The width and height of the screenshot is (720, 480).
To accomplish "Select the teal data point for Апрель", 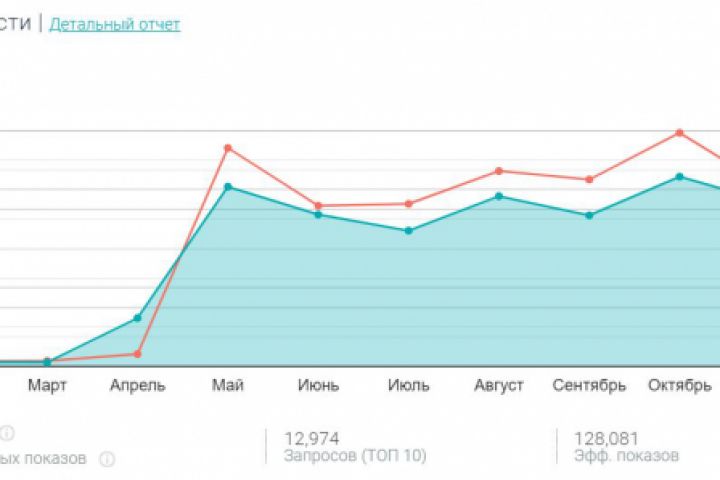I will point(137,318).
